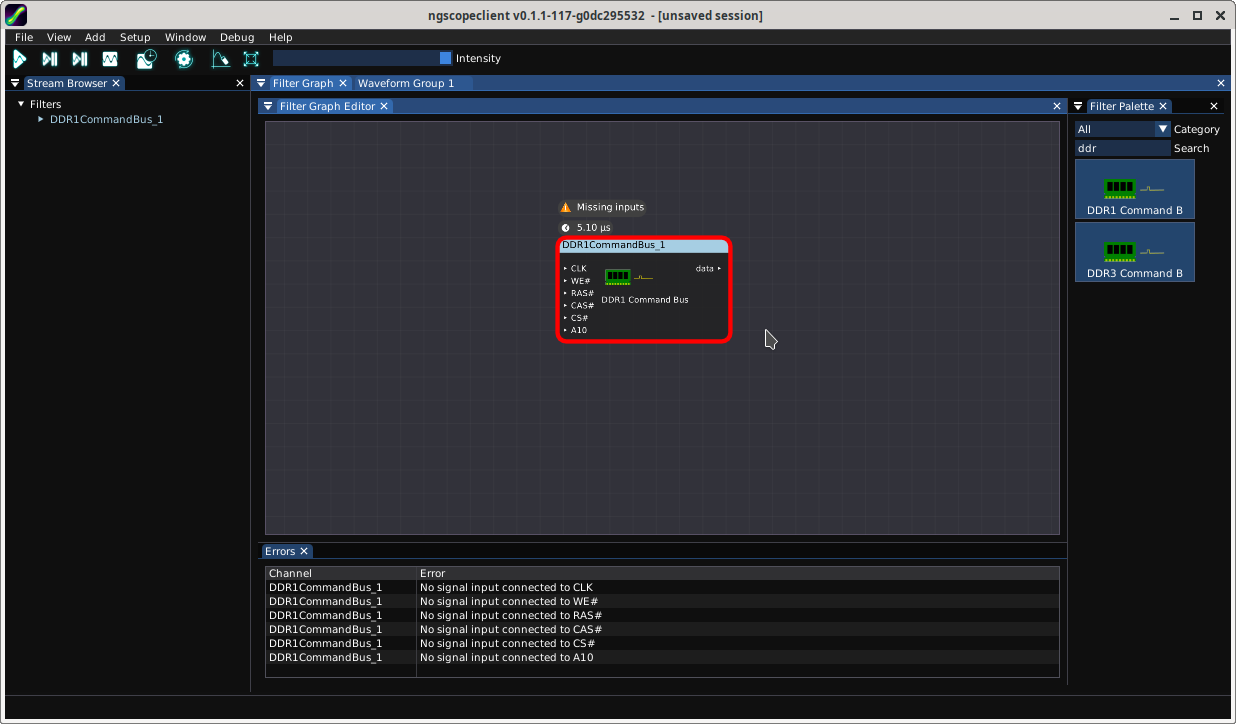Click the single trigger toolbar icon
Viewport: 1236px width, 724px height.
coord(49,59)
